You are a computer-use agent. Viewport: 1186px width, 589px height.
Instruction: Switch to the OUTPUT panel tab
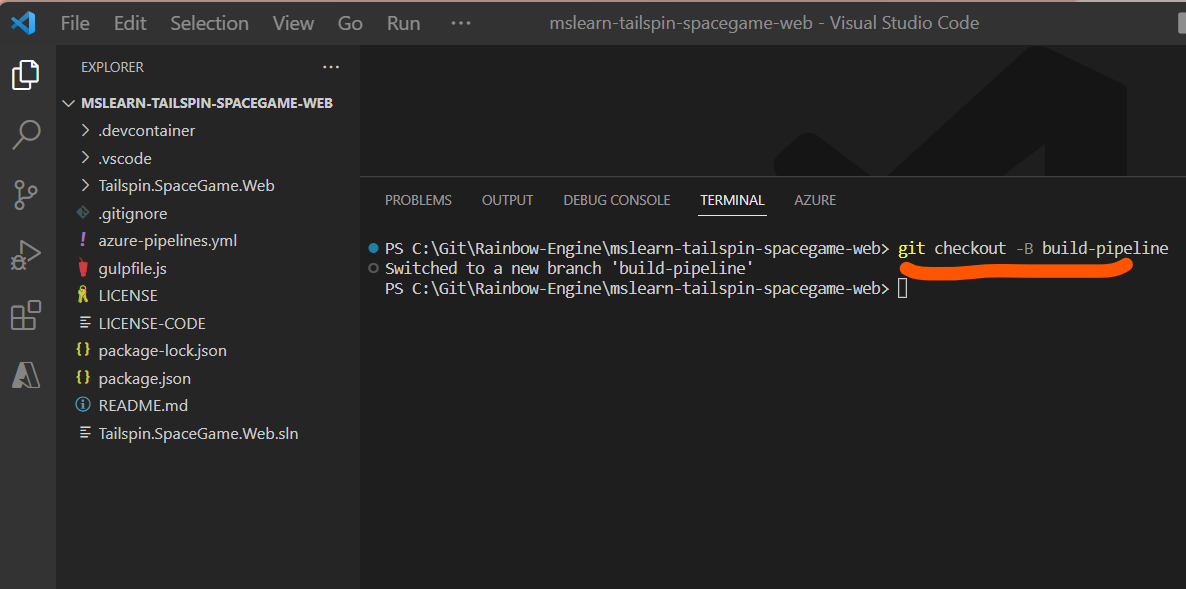[x=508, y=200]
